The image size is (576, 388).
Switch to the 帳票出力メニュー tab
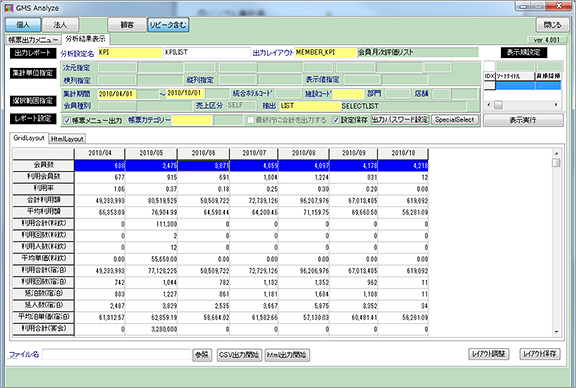point(33,40)
